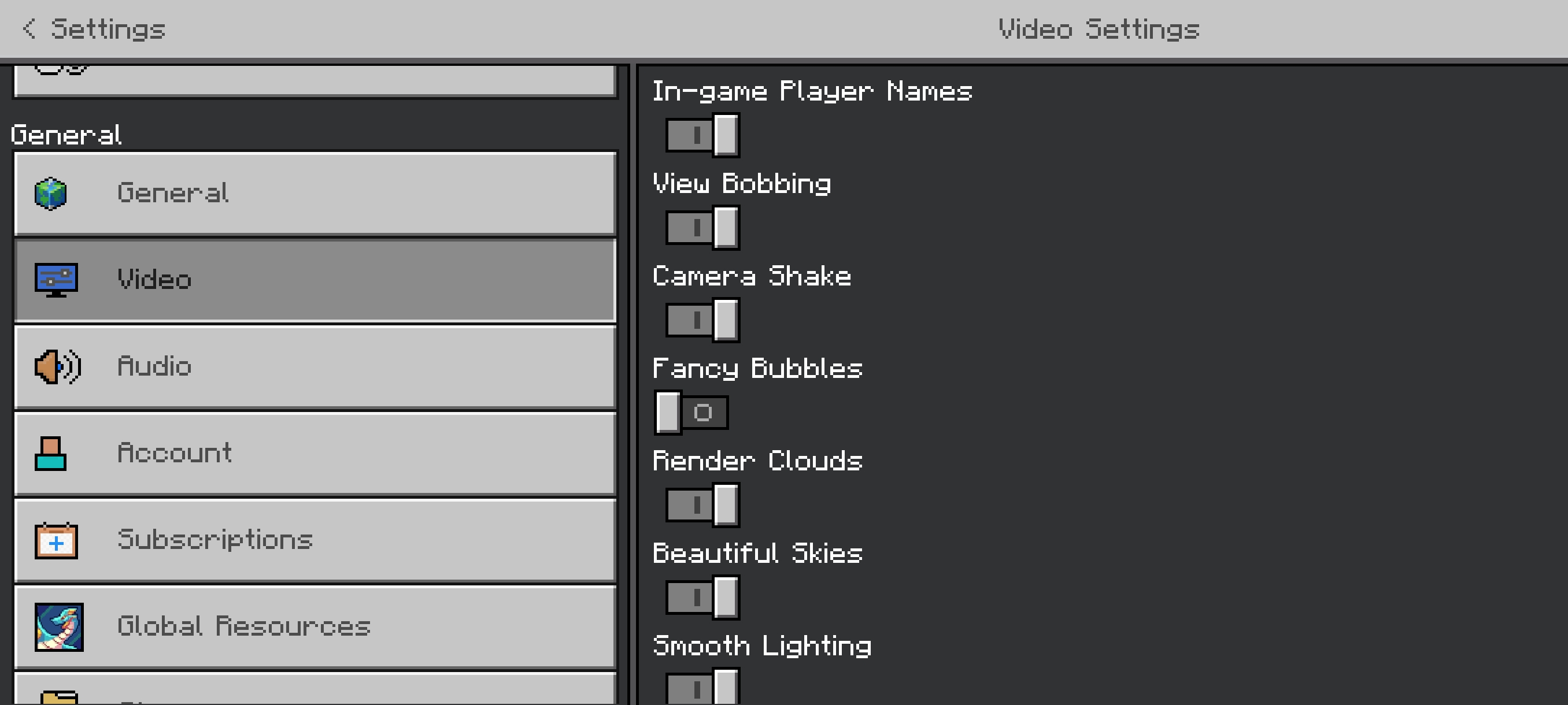Click the Subscriptions calendar icon

[x=56, y=540]
